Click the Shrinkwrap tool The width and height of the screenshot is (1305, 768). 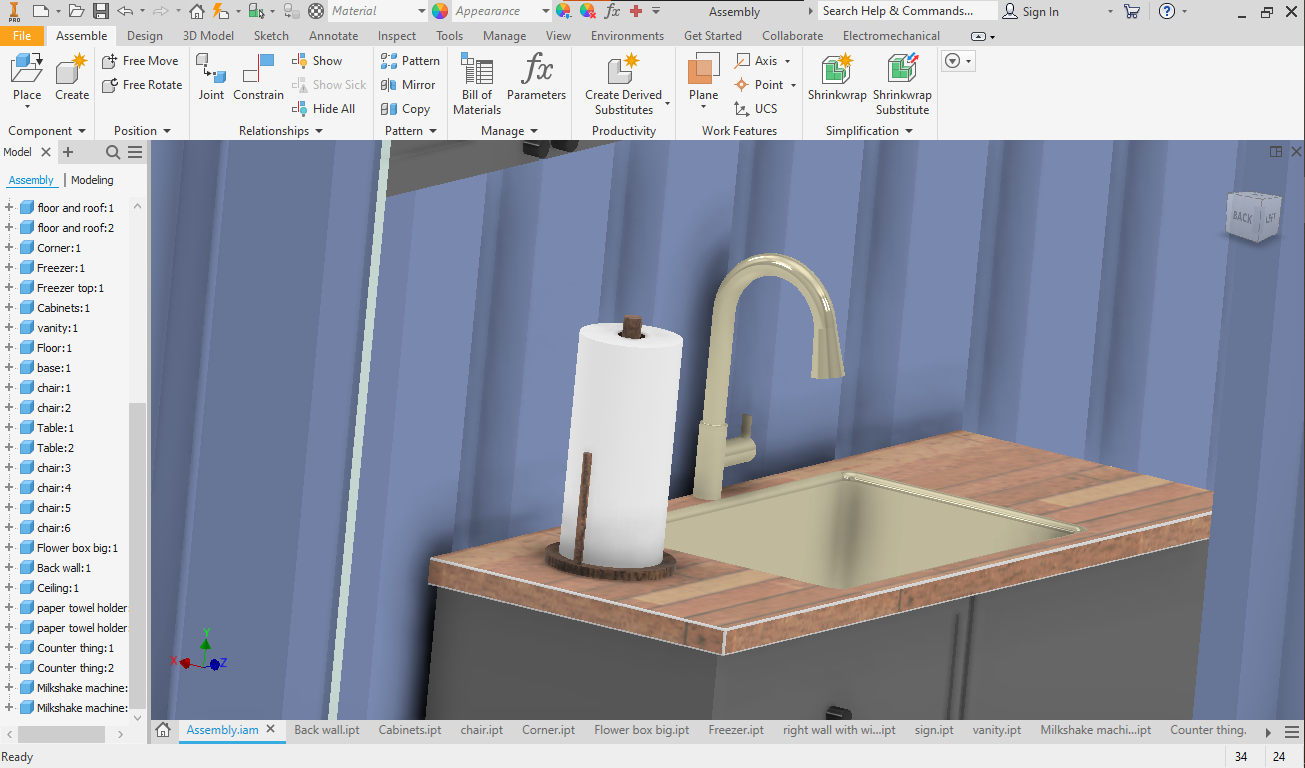coord(837,77)
